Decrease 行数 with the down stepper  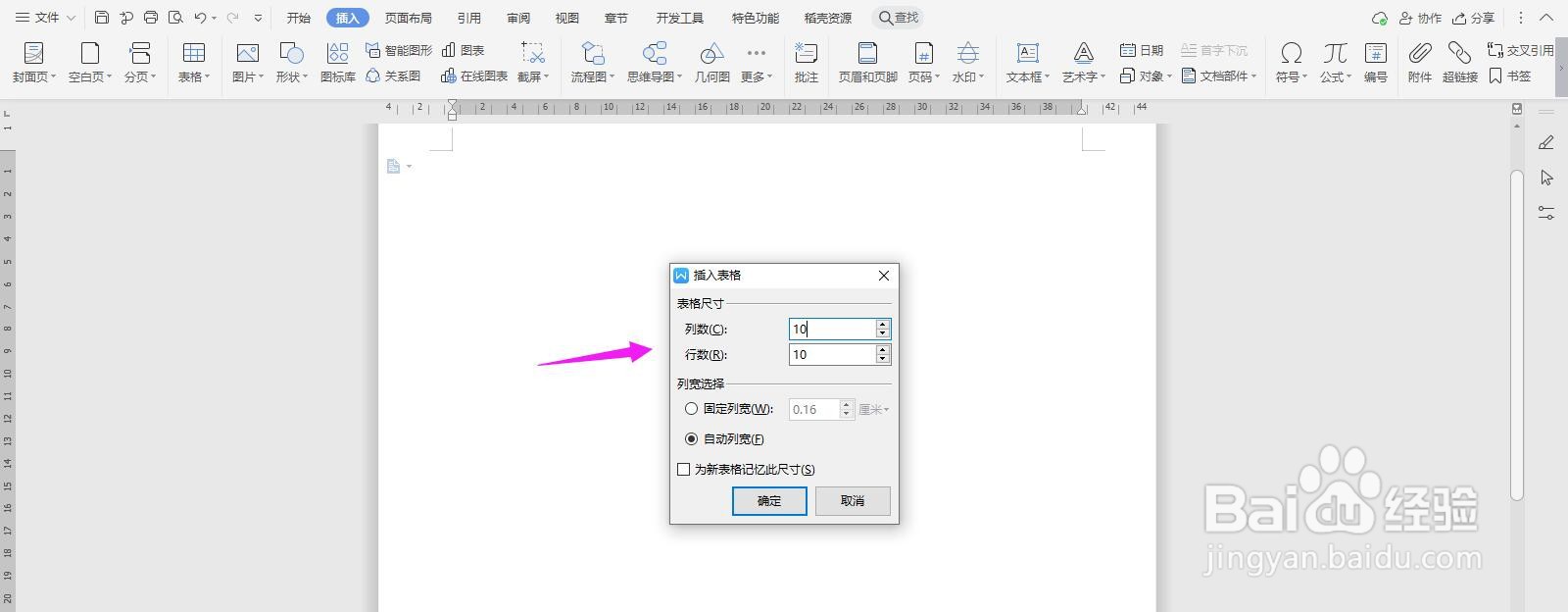(x=883, y=359)
